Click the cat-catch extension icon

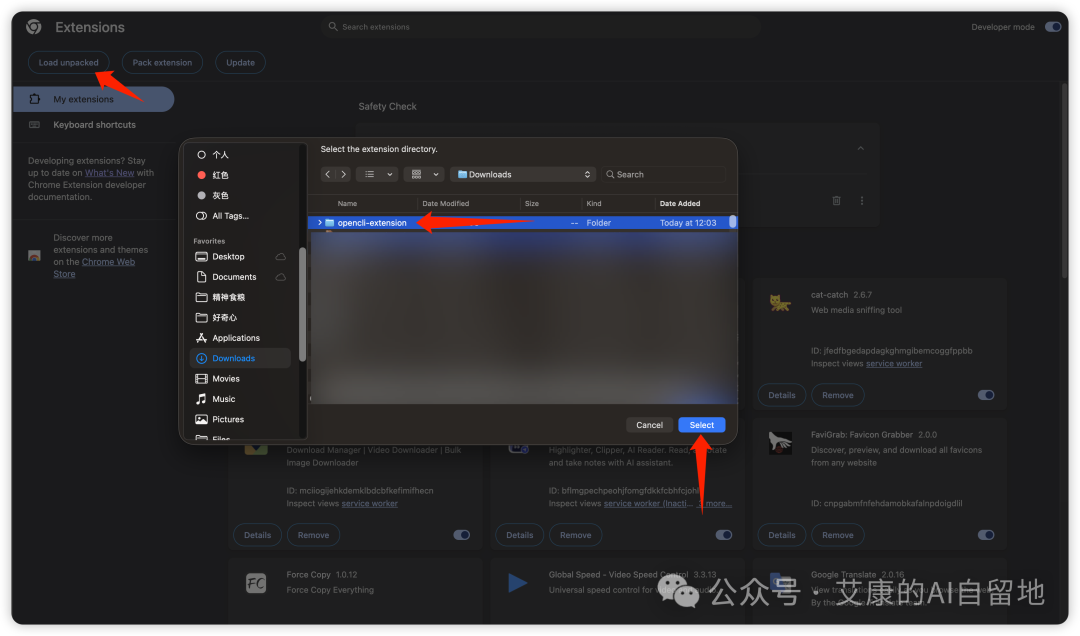(x=780, y=302)
